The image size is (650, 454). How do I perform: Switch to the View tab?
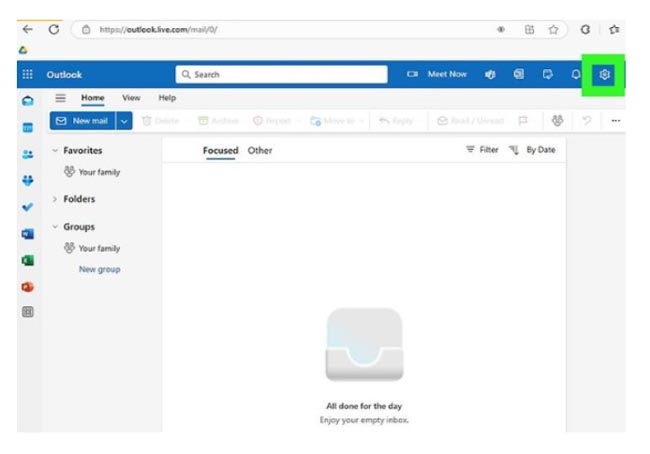click(131, 98)
